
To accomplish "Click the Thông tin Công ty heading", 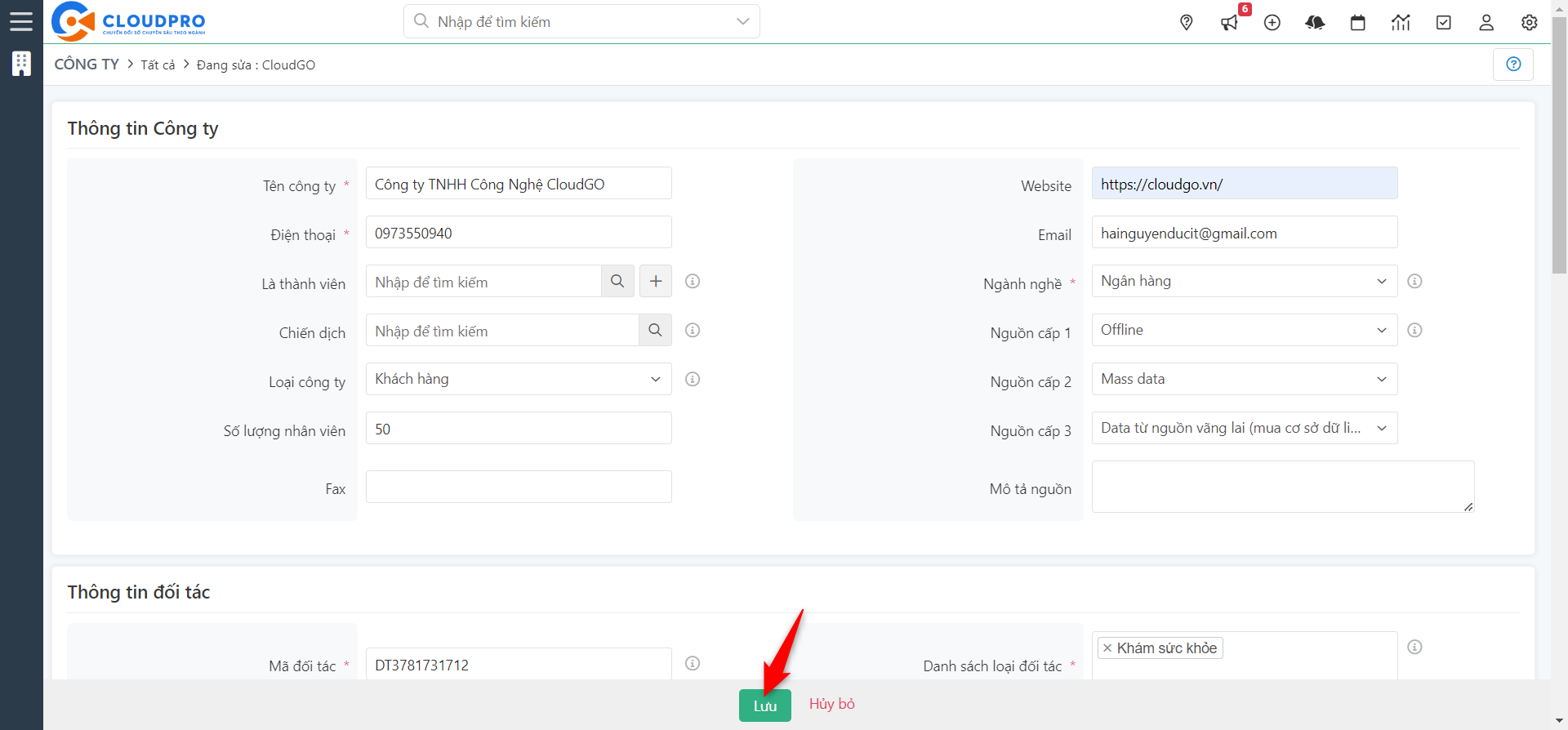I will point(143,128).
